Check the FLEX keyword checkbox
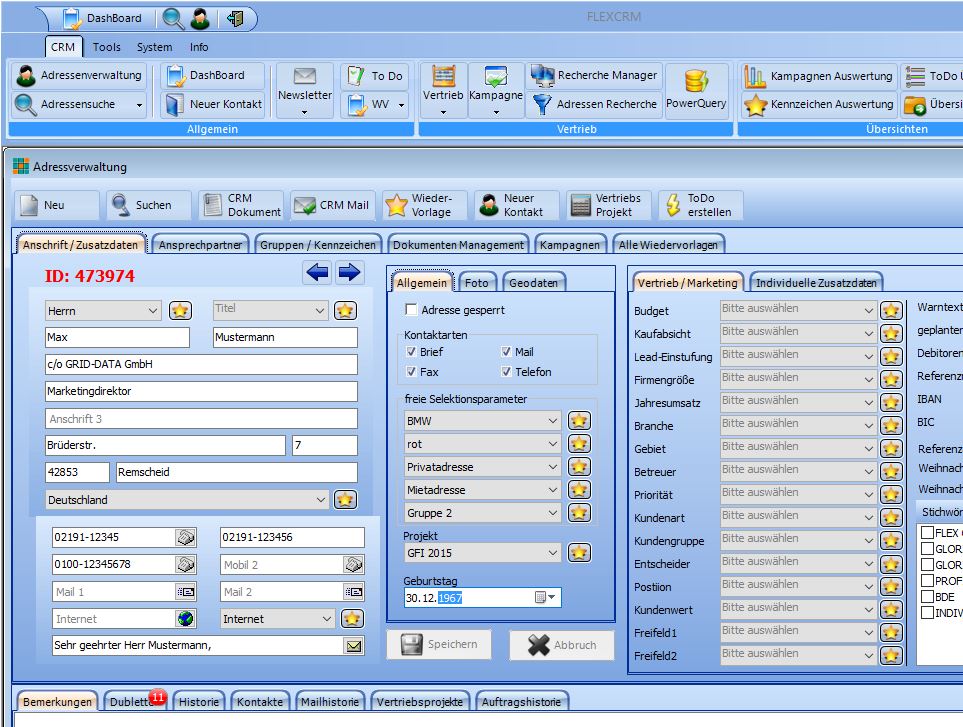The image size is (963, 727). tap(927, 532)
